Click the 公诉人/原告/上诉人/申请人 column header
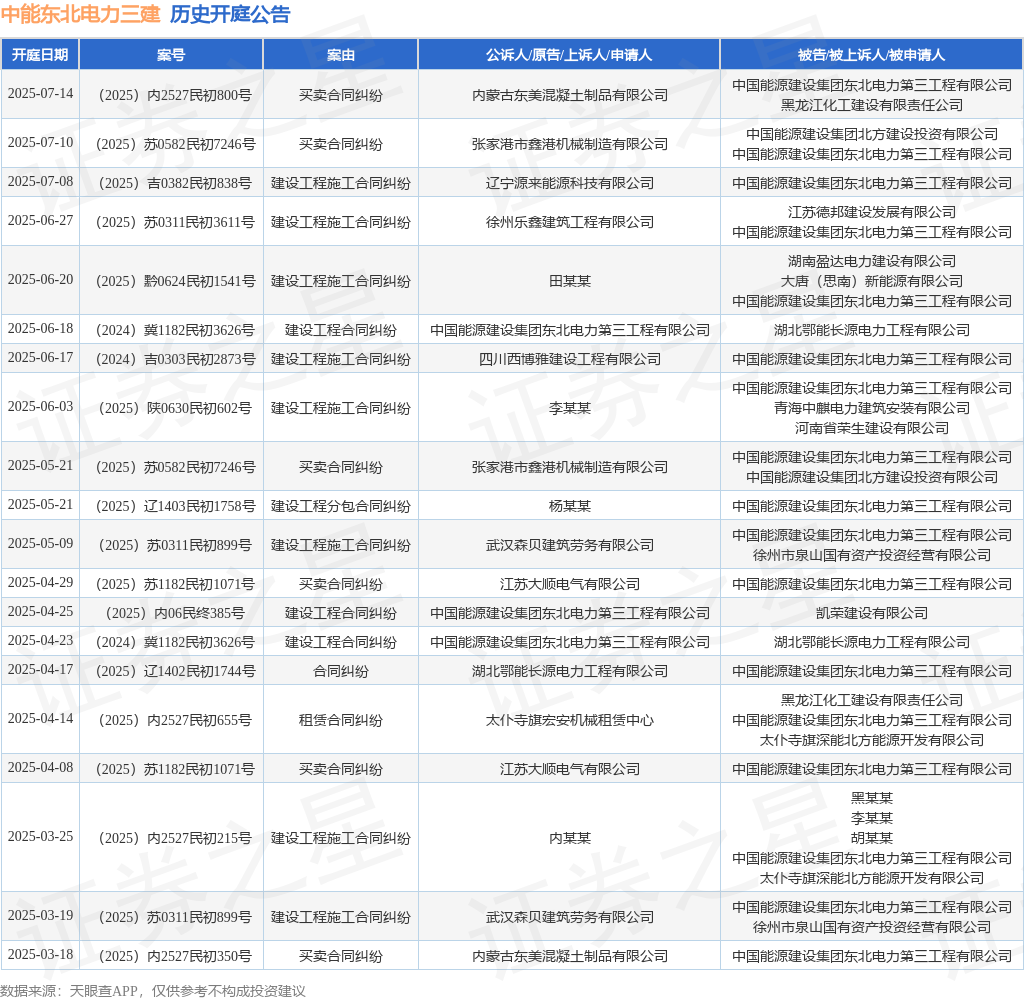Image resolution: width=1024 pixels, height=1000 pixels. (x=569, y=55)
